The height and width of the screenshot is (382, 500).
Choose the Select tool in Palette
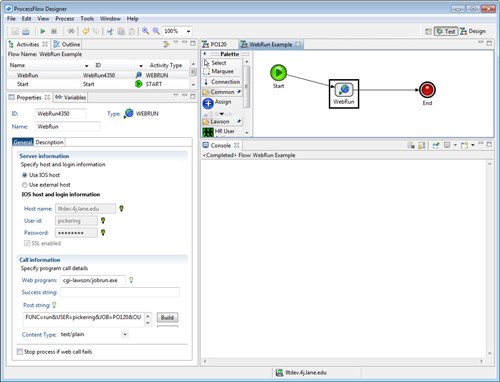click(222, 63)
